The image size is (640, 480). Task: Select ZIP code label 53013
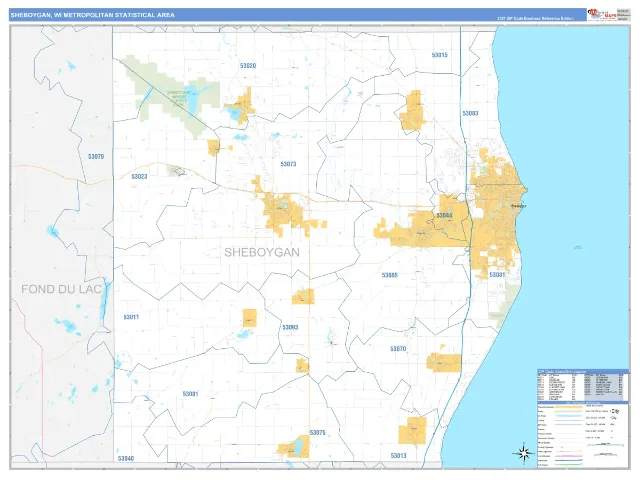398,456
